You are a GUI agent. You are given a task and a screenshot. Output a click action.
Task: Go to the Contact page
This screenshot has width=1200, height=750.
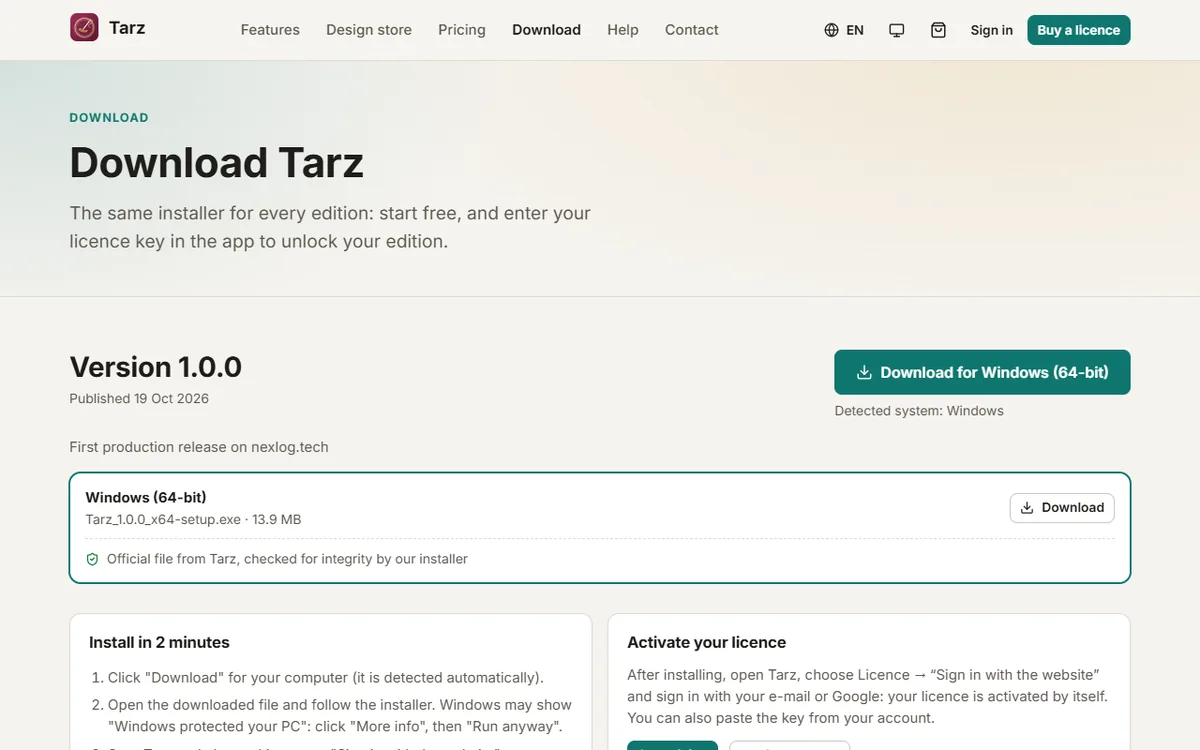692,30
